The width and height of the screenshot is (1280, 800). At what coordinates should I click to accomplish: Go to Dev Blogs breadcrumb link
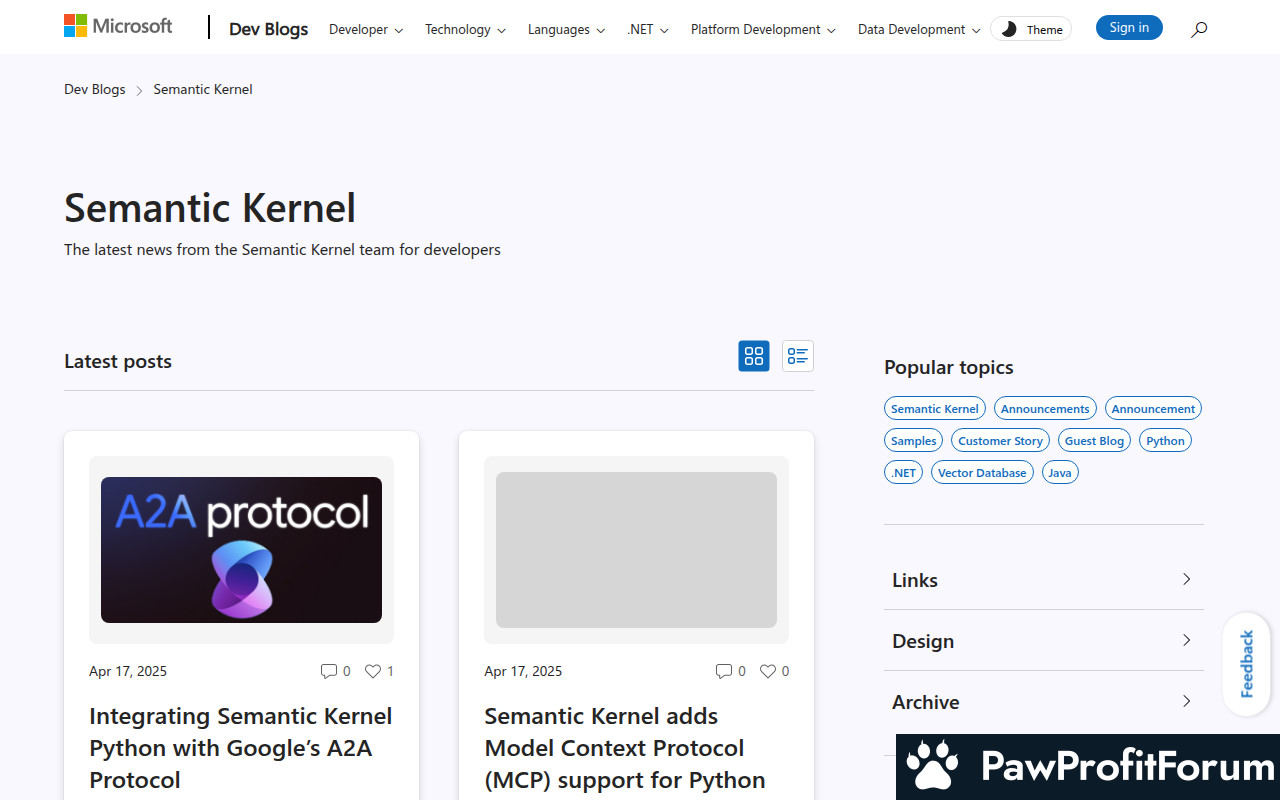95,89
